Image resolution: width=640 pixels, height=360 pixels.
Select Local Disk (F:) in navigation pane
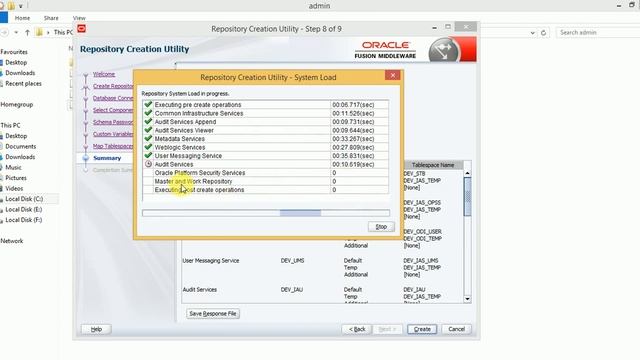24,220
